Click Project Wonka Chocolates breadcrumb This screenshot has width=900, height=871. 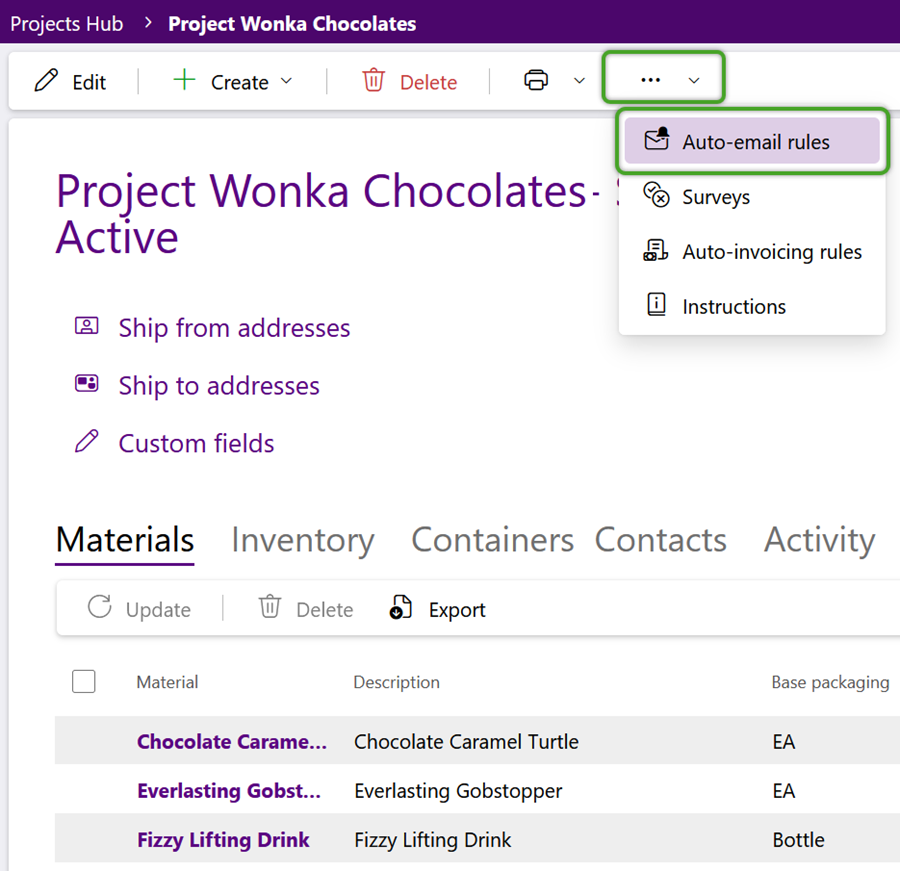click(292, 24)
